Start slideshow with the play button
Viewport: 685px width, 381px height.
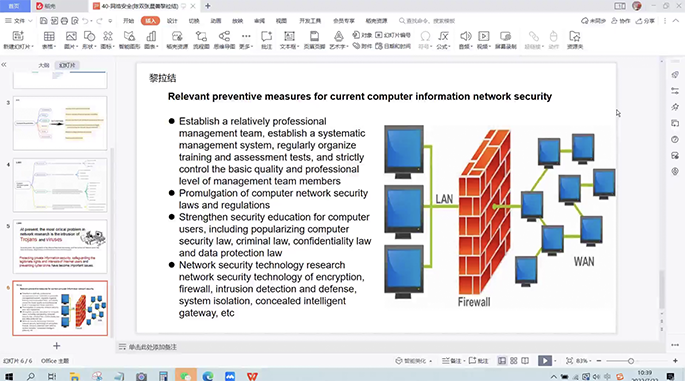[545, 361]
